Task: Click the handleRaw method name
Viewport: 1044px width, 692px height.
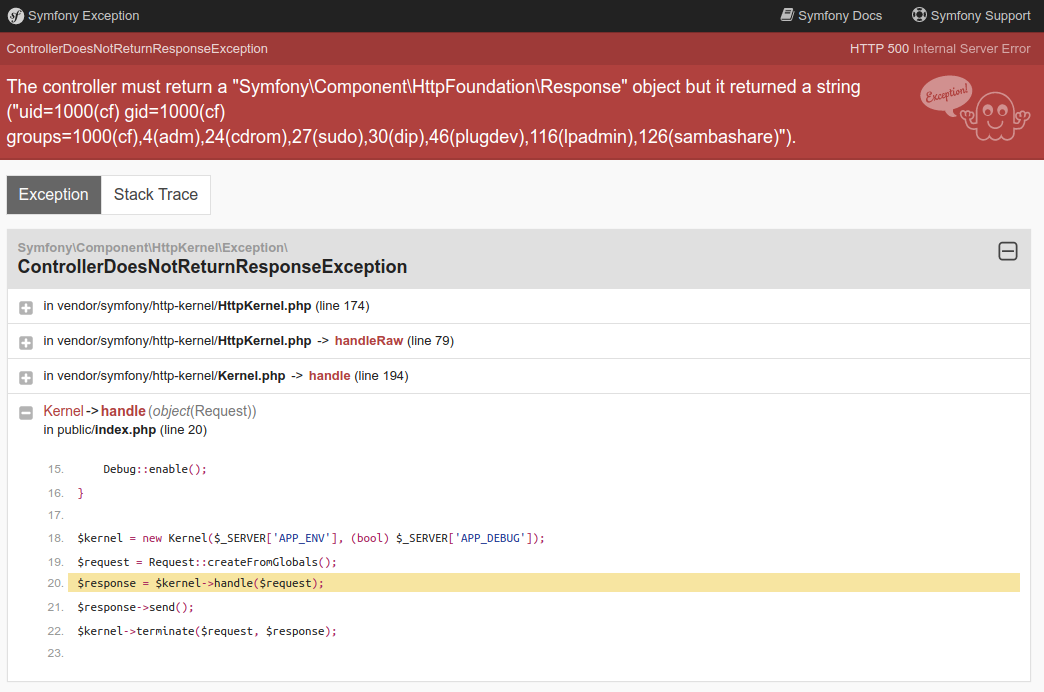Action: coord(368,341)
